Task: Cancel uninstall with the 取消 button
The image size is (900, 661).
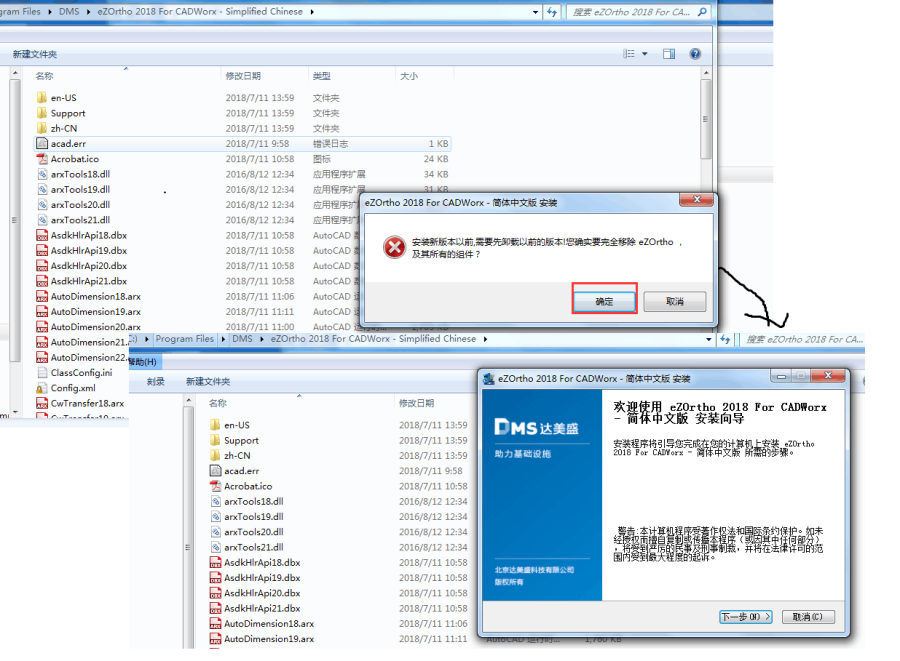Action: pos(674,301)
